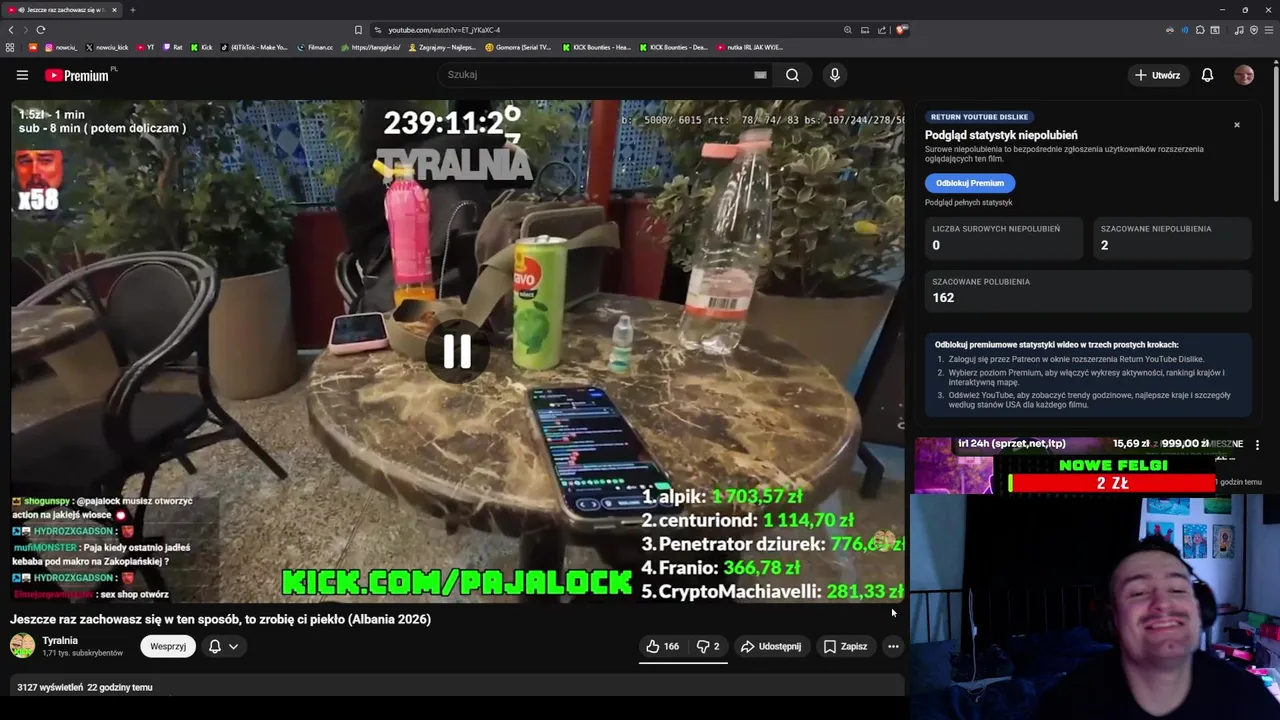
Task: Open the Tyralnia channel name link
Action: (x=60, y=640)
